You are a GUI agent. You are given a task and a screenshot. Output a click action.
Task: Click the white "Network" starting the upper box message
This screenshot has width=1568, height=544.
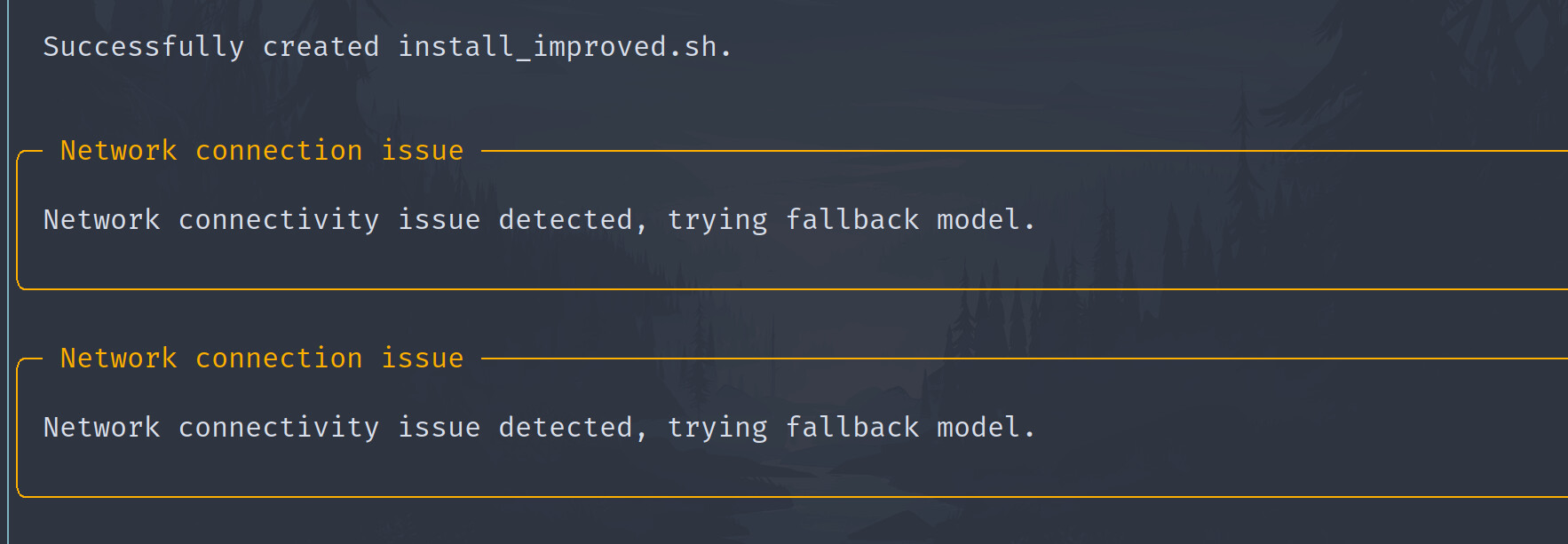(102, 219)
